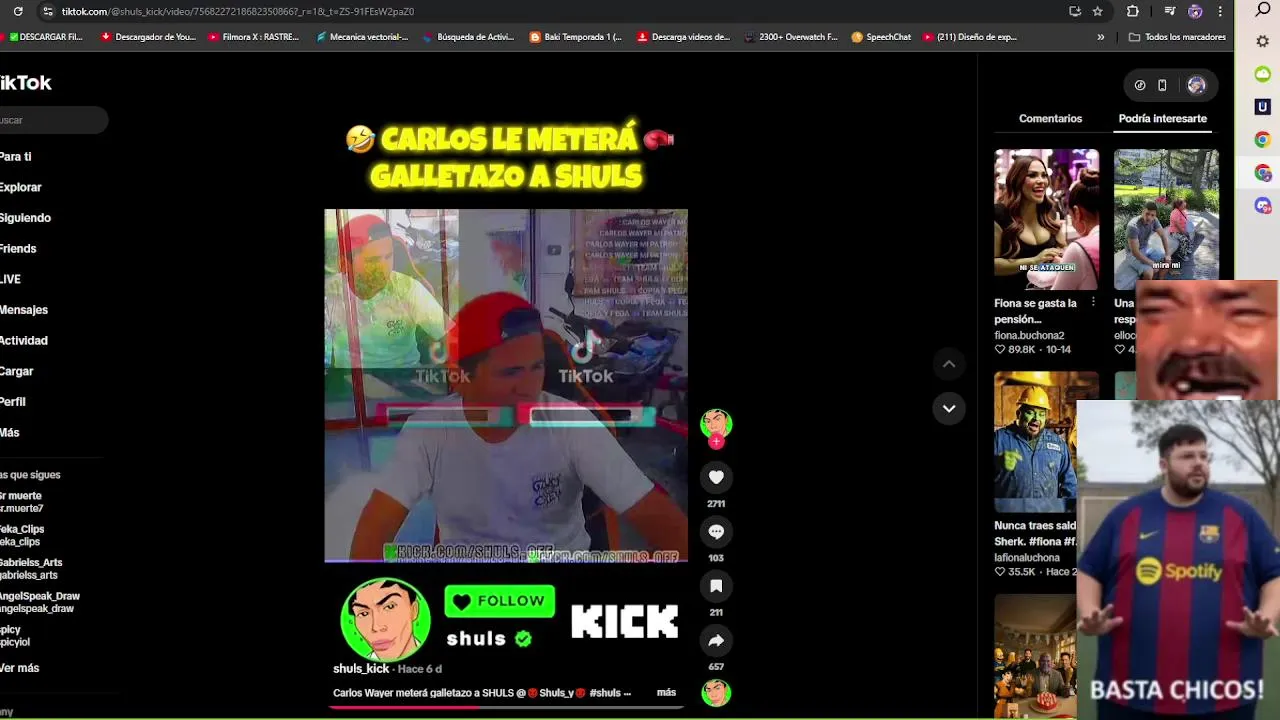Switch to Podría interesarte tab
The height and width of the screenshot is (720, 1280).
(x=1162, y=118)
